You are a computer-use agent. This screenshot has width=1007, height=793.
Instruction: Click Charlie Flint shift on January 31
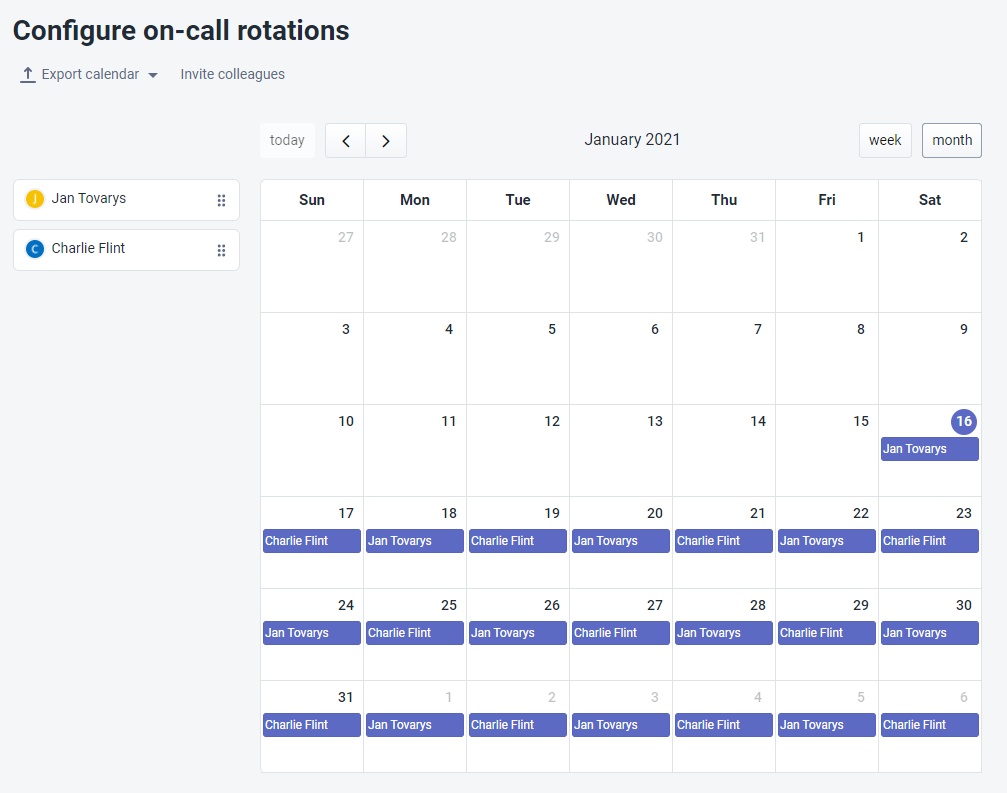(311, 725)
